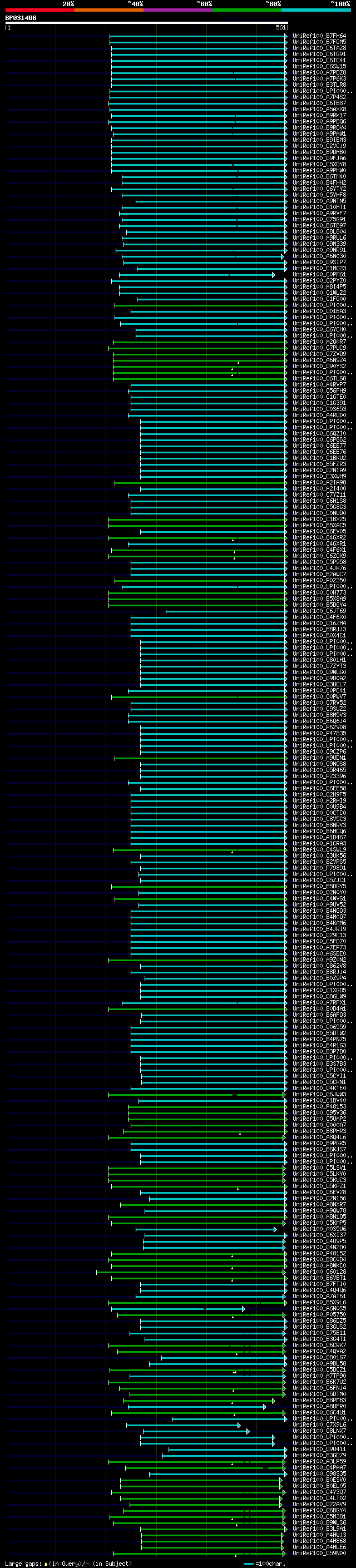Click the ~40% orange identity legend segment
The image size is (356, 1568).
(x=109, y=10)
